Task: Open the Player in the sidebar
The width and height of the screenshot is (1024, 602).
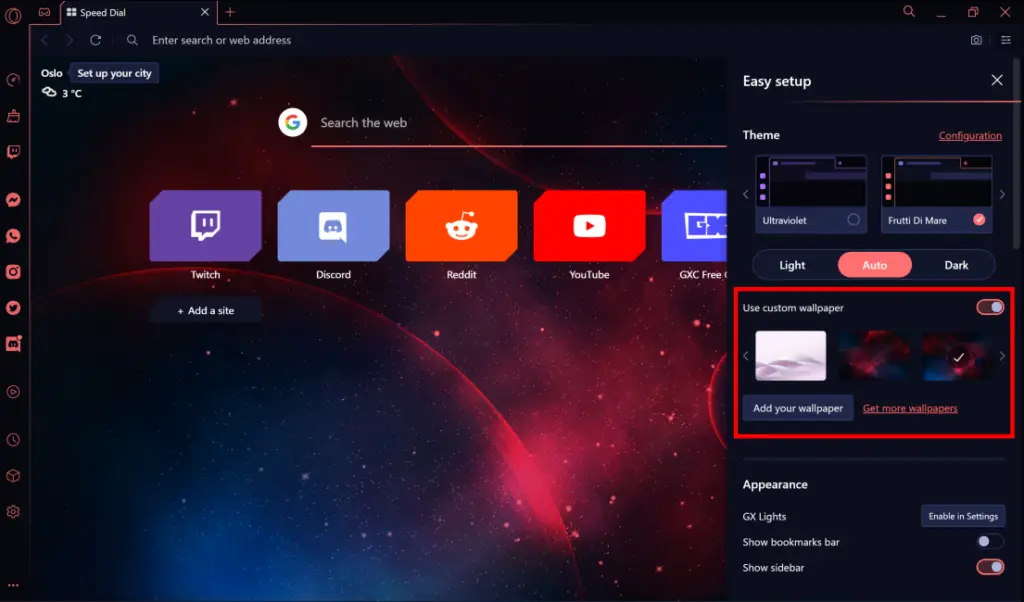Action: [13, 392]
